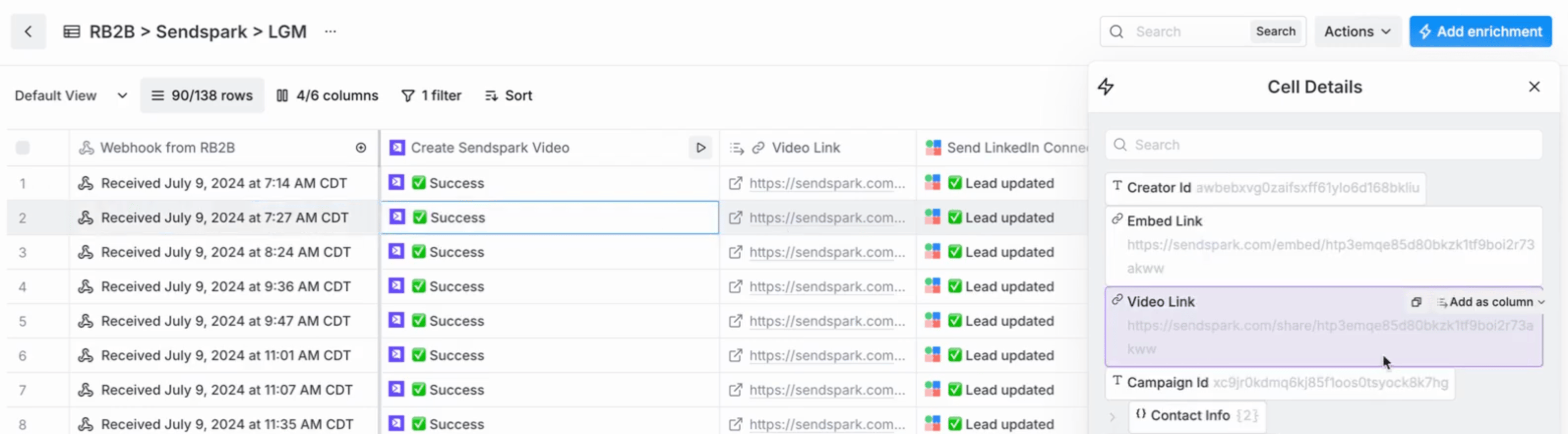This screenshot has width=1568, height=434.
Task: Click Sendspark icon in row 1 Success cell
Action: [x=396, y=182]
